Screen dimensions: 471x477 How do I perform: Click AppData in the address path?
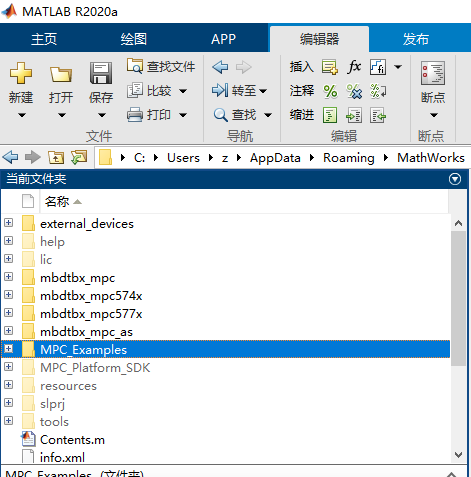pos(275,158)
